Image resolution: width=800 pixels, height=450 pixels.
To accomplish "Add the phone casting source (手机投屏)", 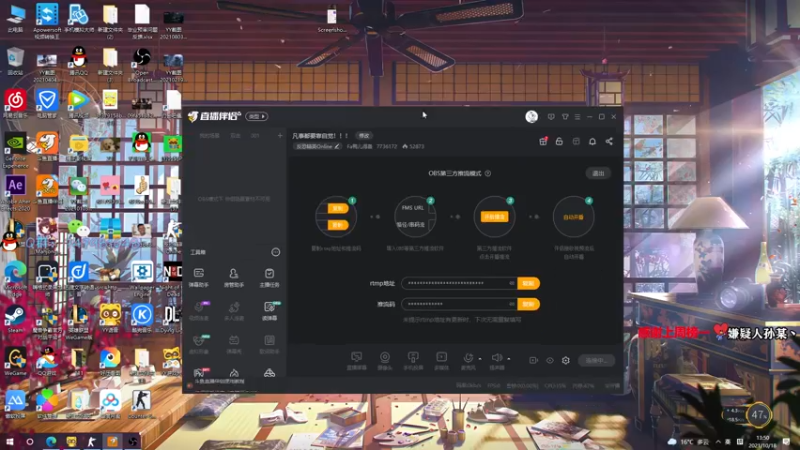I will point(413,360).
